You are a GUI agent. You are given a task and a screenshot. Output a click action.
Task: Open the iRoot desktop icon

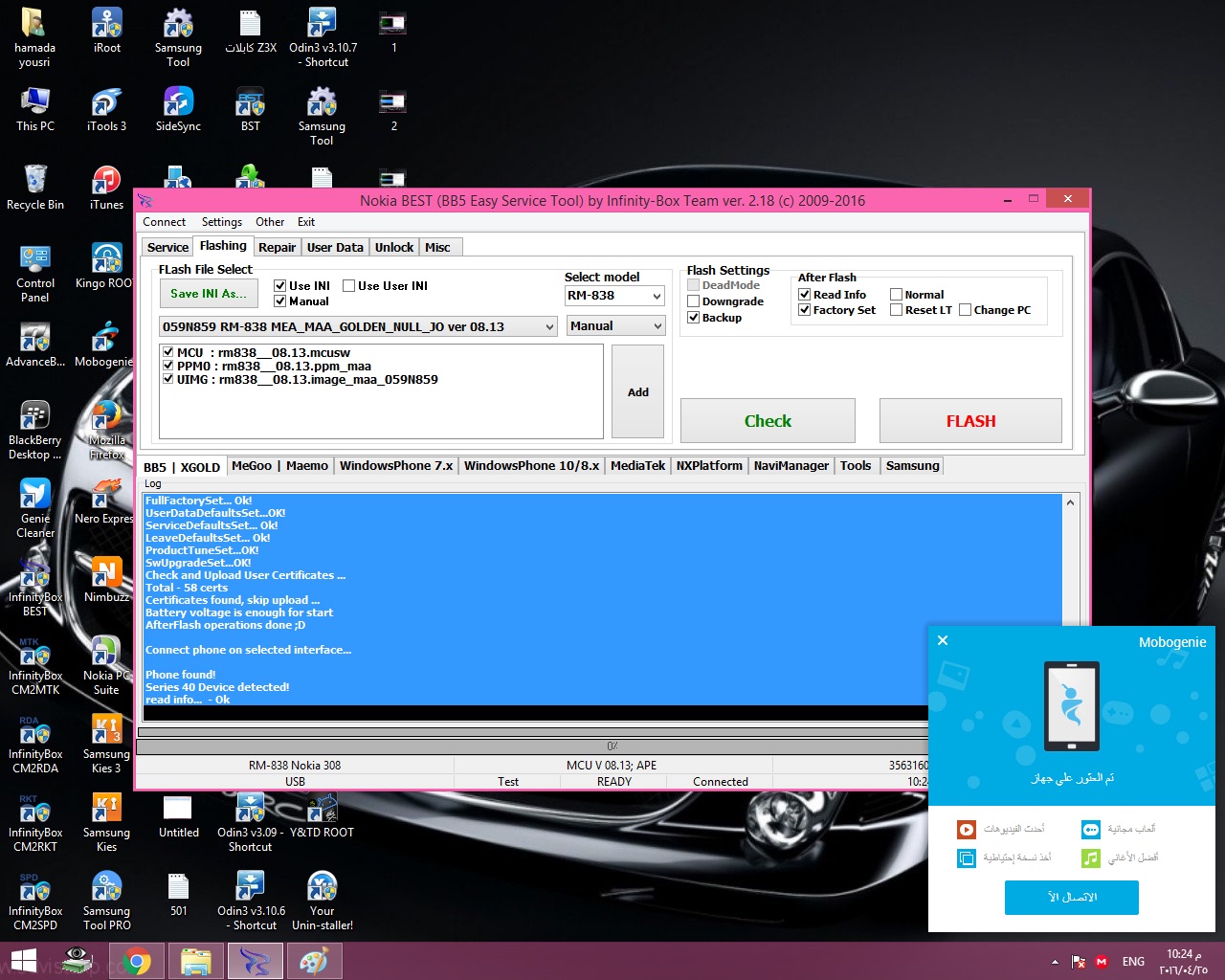click(106, 31)
